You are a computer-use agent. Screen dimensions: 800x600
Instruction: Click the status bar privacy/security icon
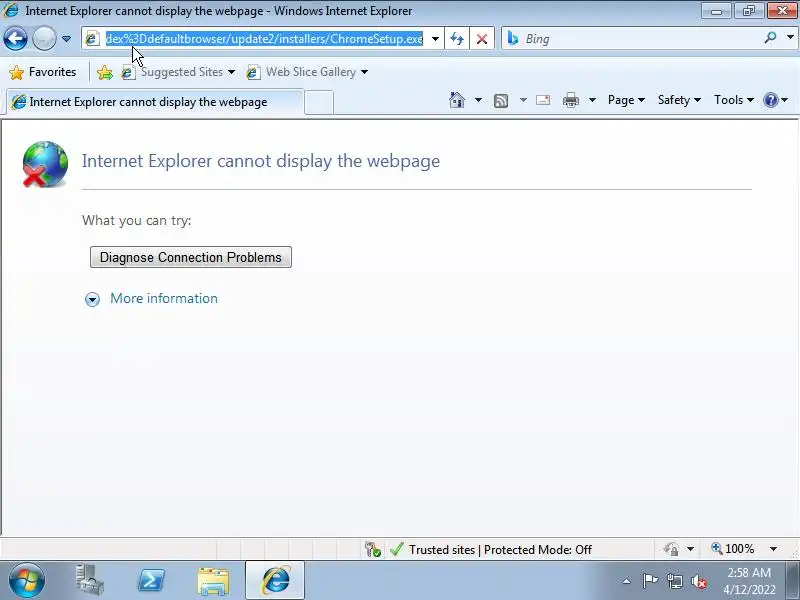[x=671, y=549]
